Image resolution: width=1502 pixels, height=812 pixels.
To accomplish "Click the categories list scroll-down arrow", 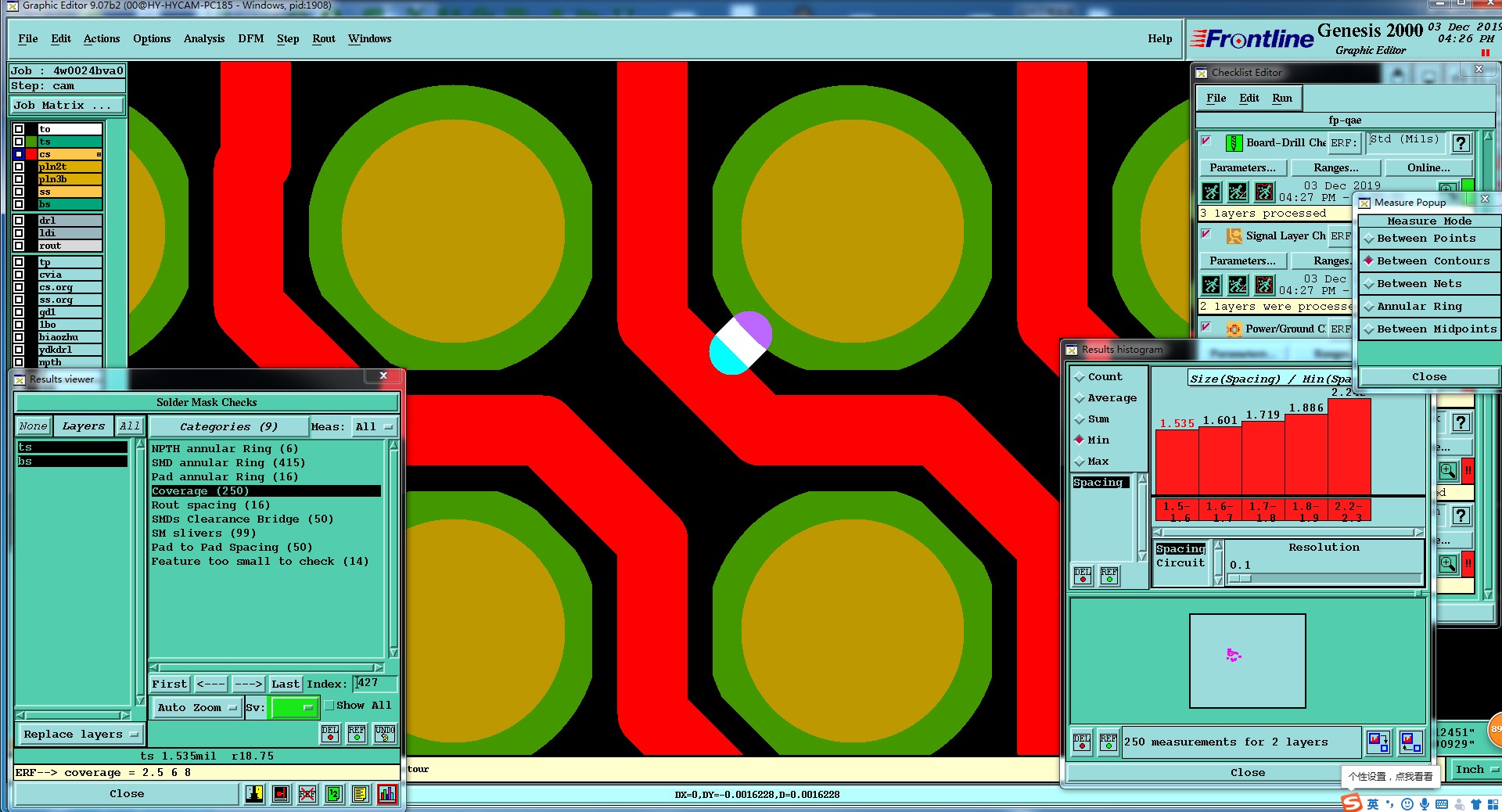I will [393, 652].
